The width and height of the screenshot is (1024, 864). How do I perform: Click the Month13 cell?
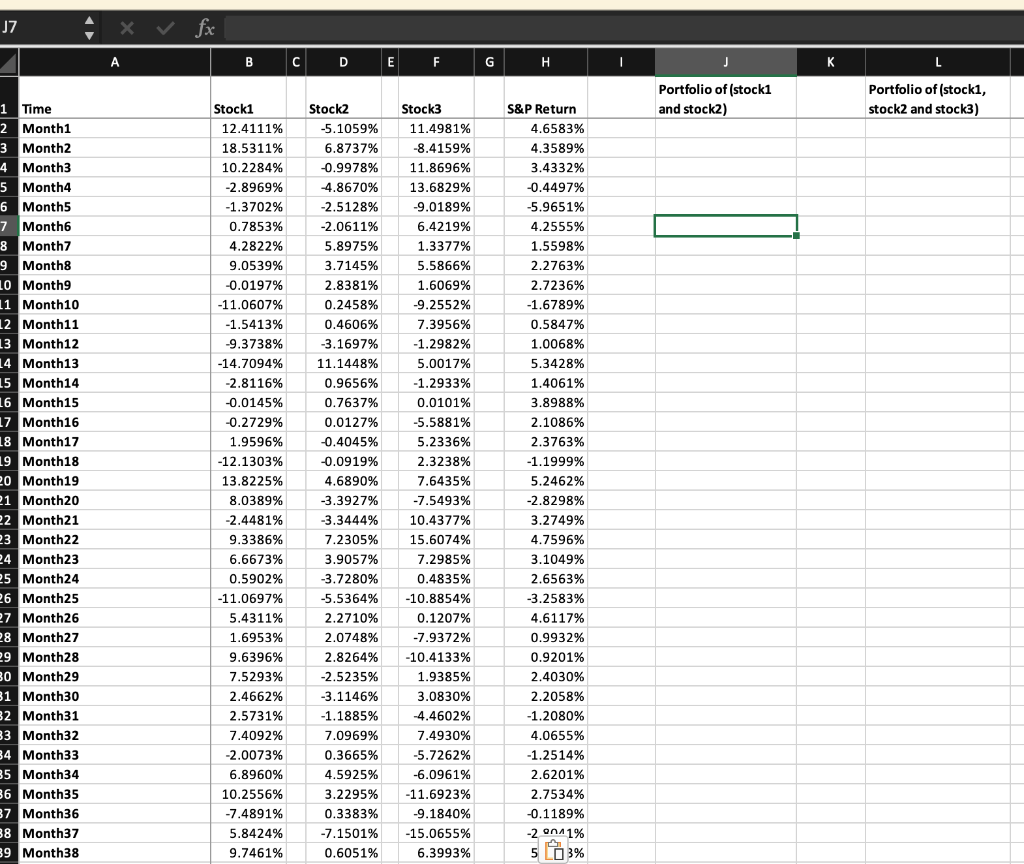click(115, 364)
